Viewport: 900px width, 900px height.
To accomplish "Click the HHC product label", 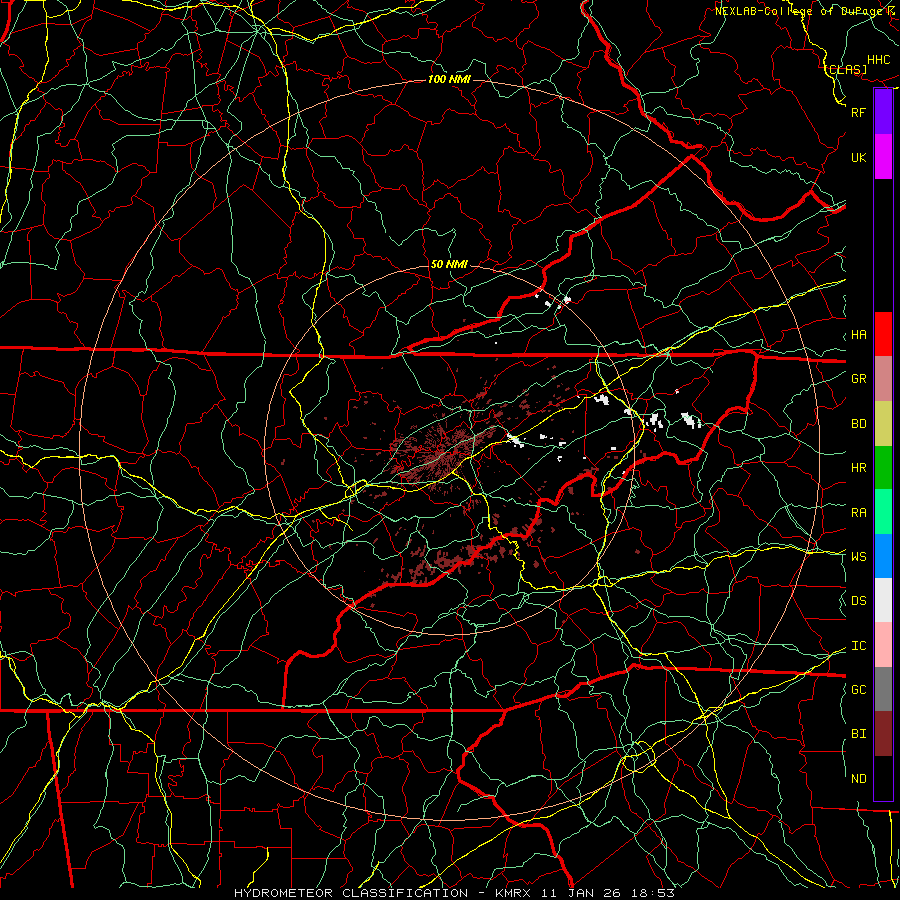I will click(x=879, y=60).
